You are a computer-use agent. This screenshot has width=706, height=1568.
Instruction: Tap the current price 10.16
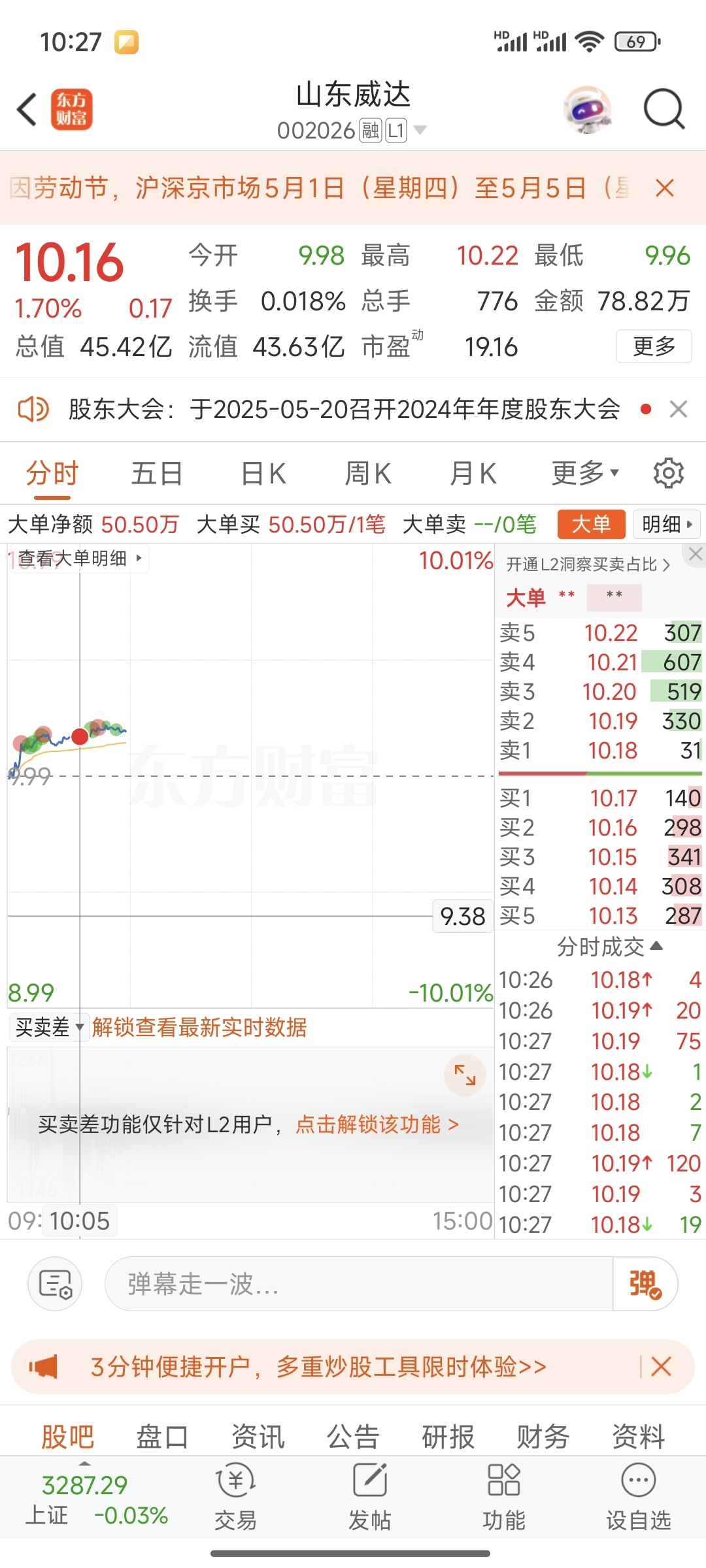click(x=69, y=263)
